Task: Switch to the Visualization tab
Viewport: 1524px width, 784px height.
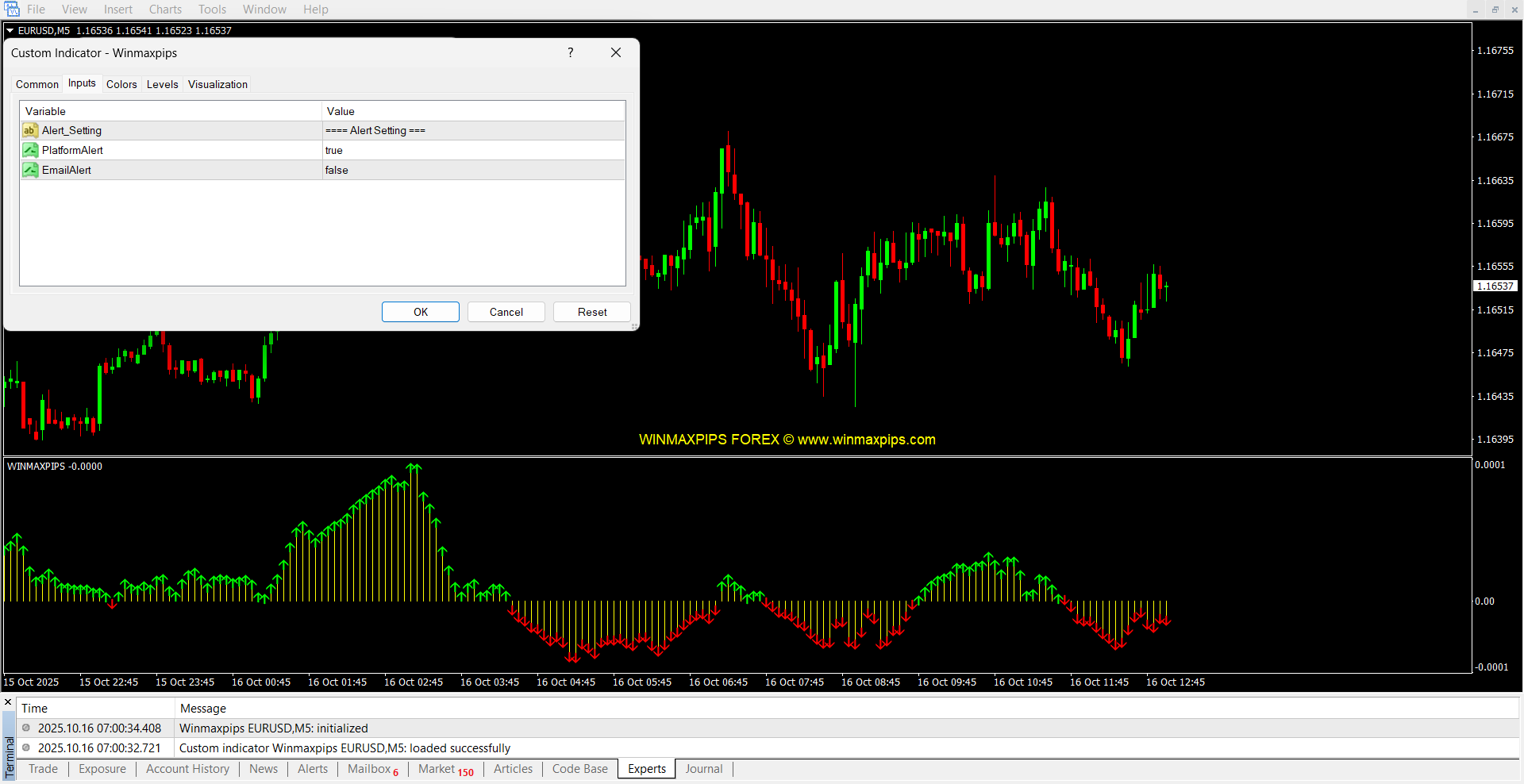Action: tap(217, 85)
